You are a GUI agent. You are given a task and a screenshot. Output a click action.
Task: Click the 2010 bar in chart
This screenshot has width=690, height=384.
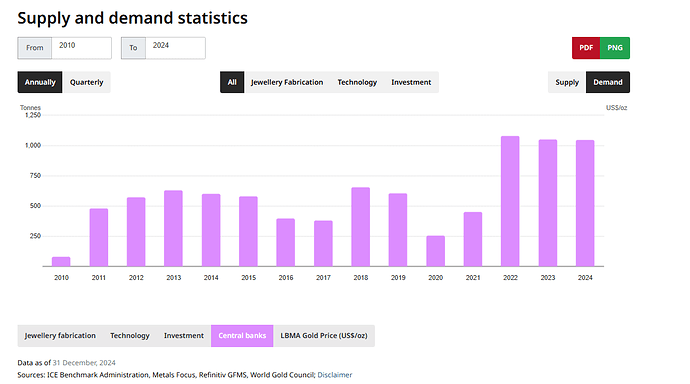(x=61, y=262)
